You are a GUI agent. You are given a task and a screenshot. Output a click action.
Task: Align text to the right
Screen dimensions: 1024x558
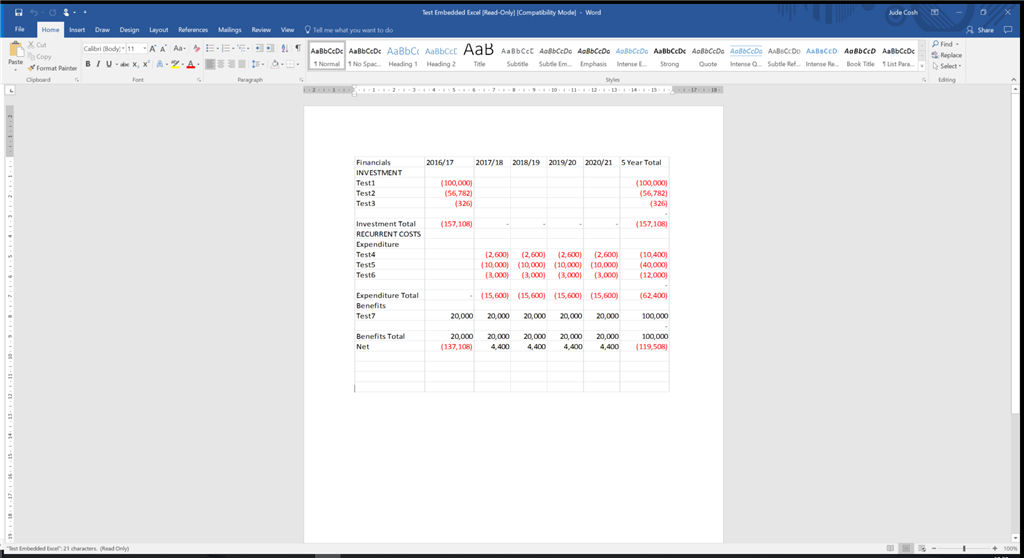pos(231,64)
